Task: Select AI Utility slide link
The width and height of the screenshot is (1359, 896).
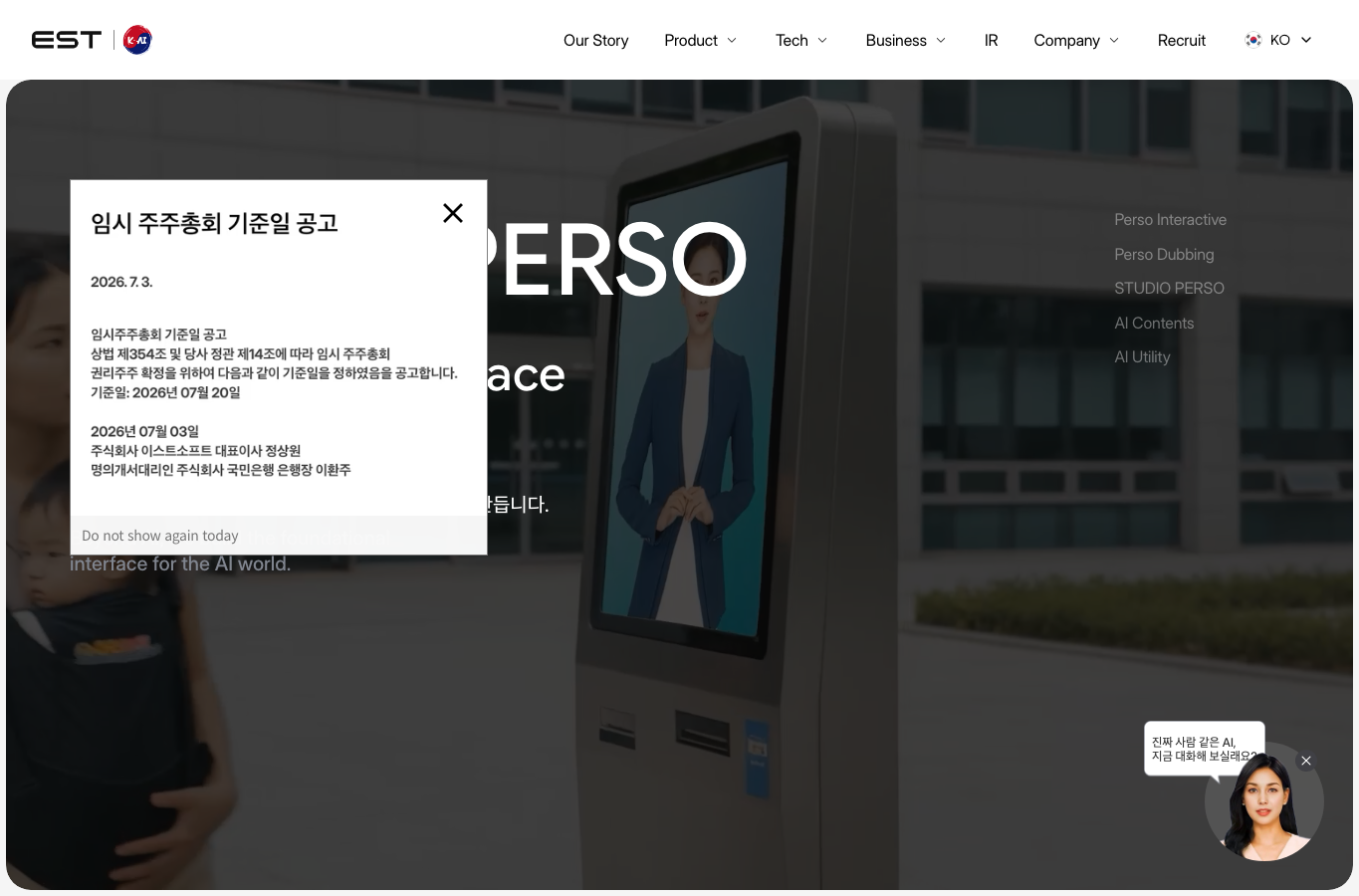Action: pos(1142,356)
